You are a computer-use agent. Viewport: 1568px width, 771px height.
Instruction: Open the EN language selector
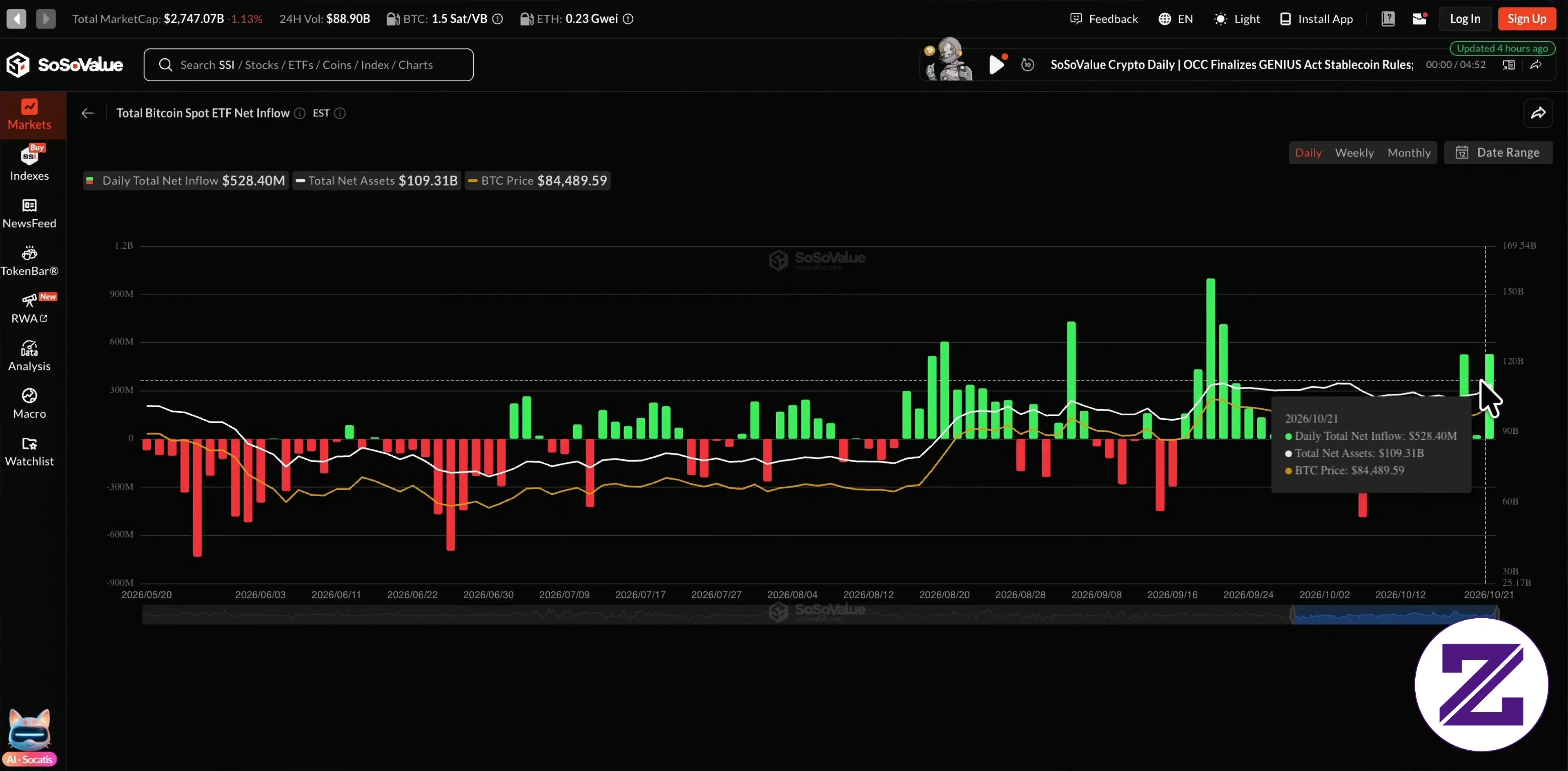[1176, 19]
